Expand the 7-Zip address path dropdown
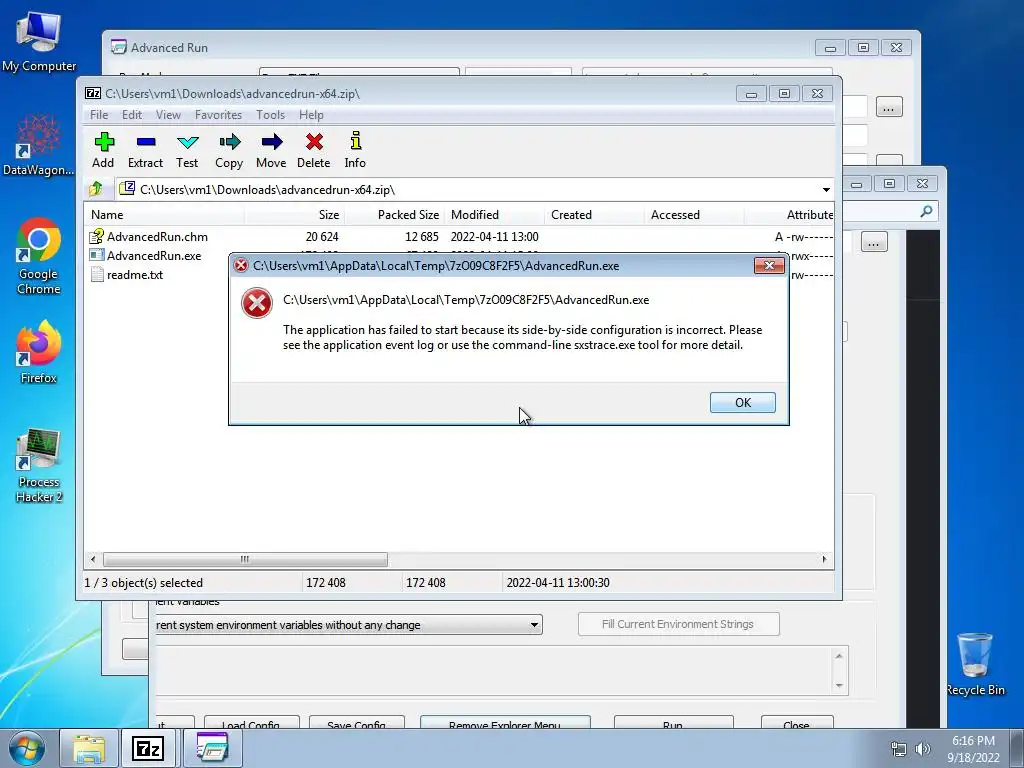The width and height of the screenshot is (1024, 768). coord(826,189)
